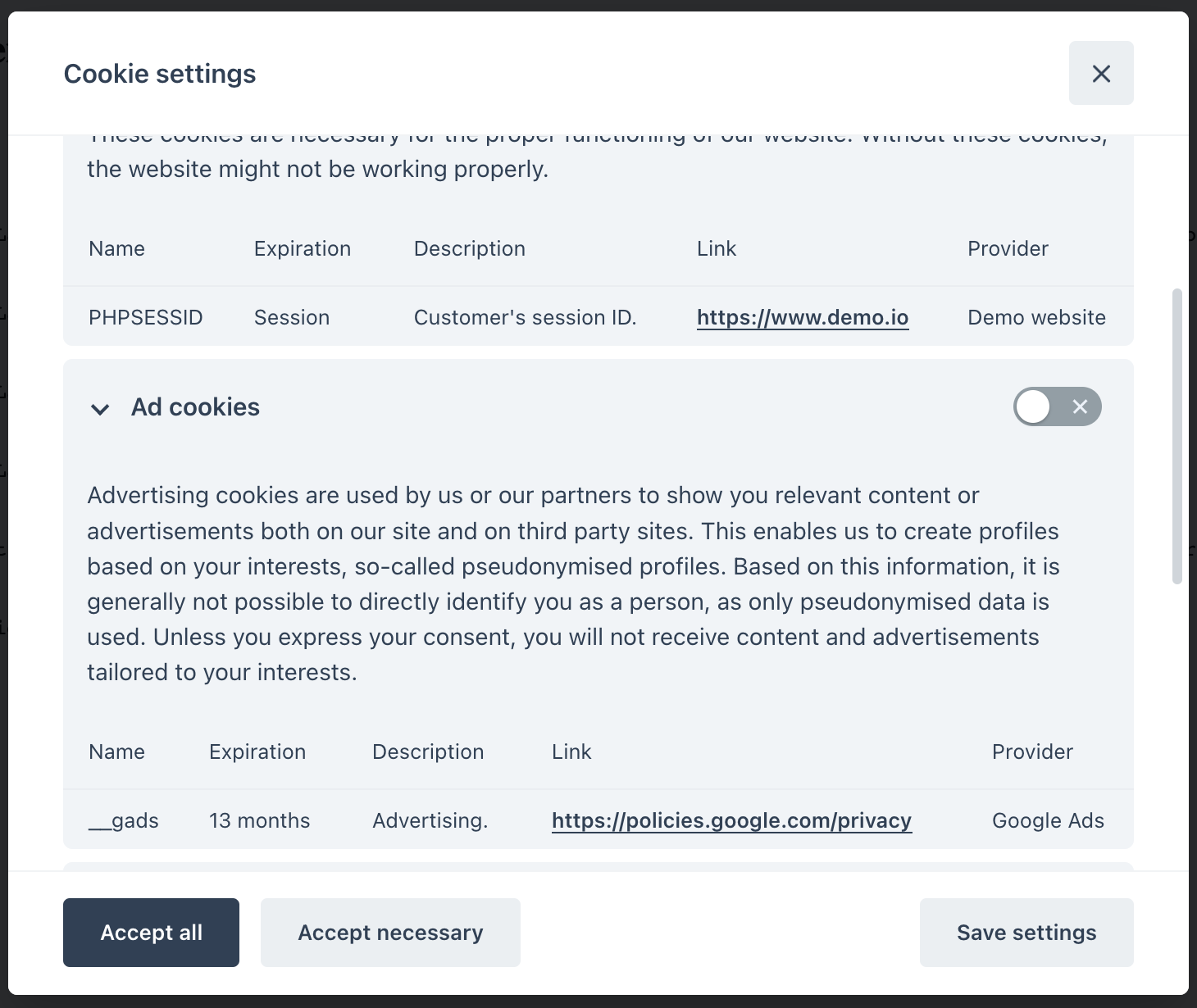Click the Expiration header above 13 months

257,751
